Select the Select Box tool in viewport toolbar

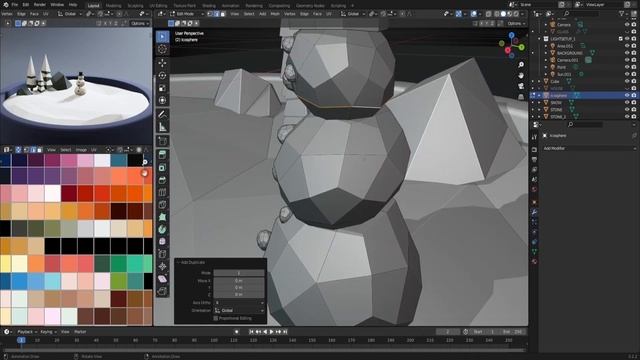click(162, 37)
